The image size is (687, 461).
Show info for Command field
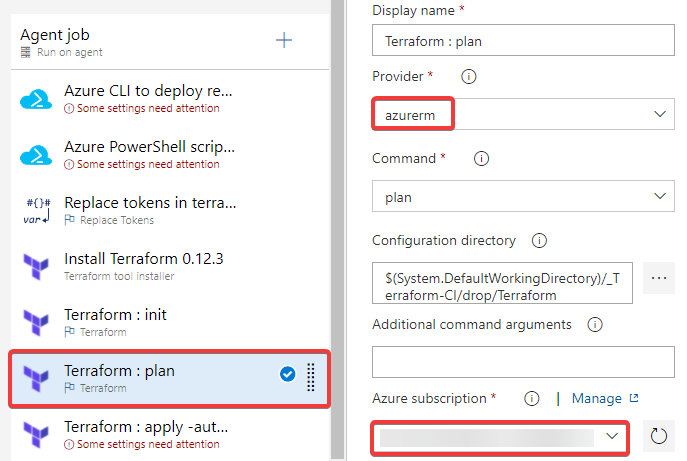tap(481, 158)
